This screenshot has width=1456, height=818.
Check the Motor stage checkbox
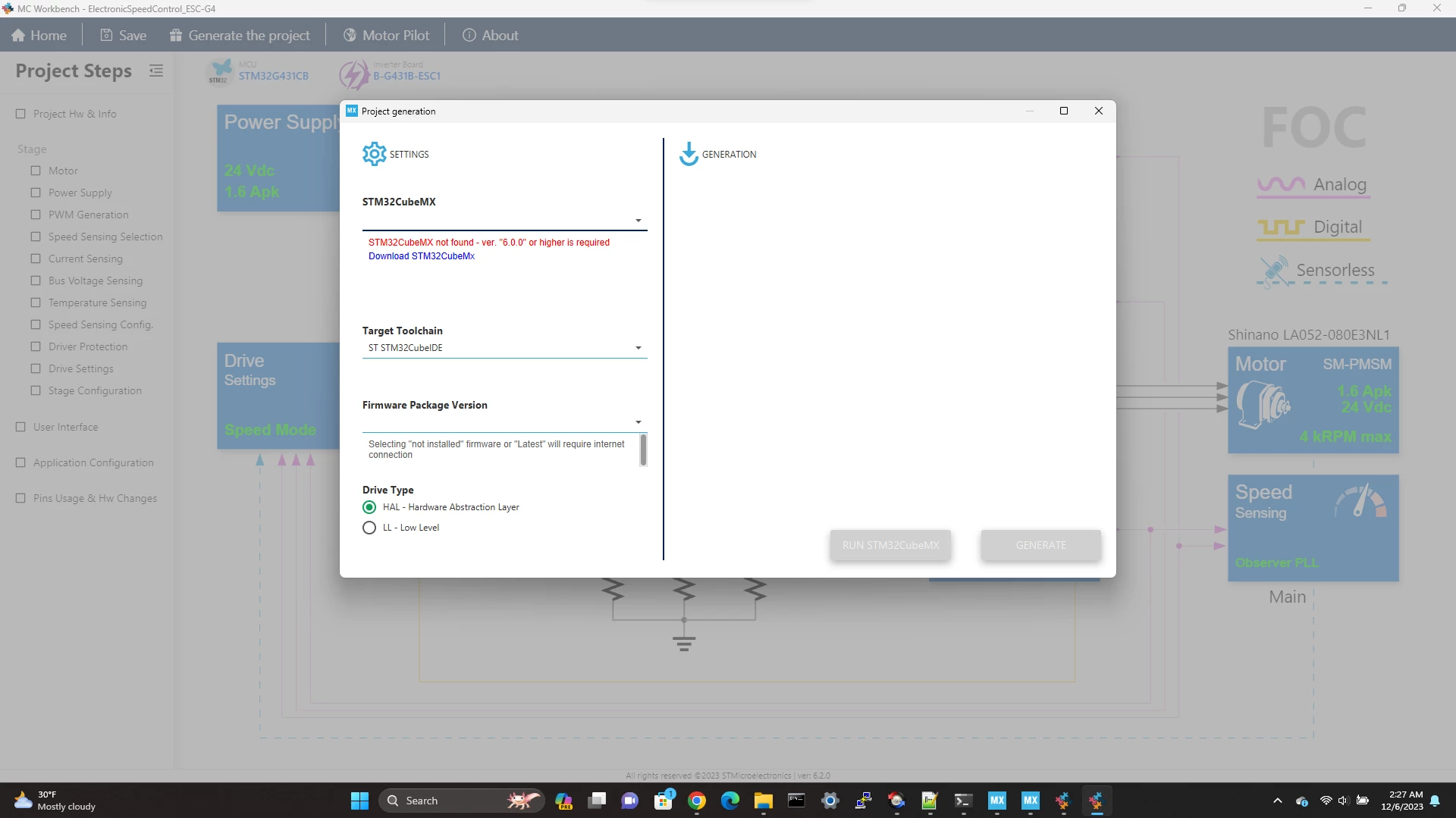click(36, 171)
